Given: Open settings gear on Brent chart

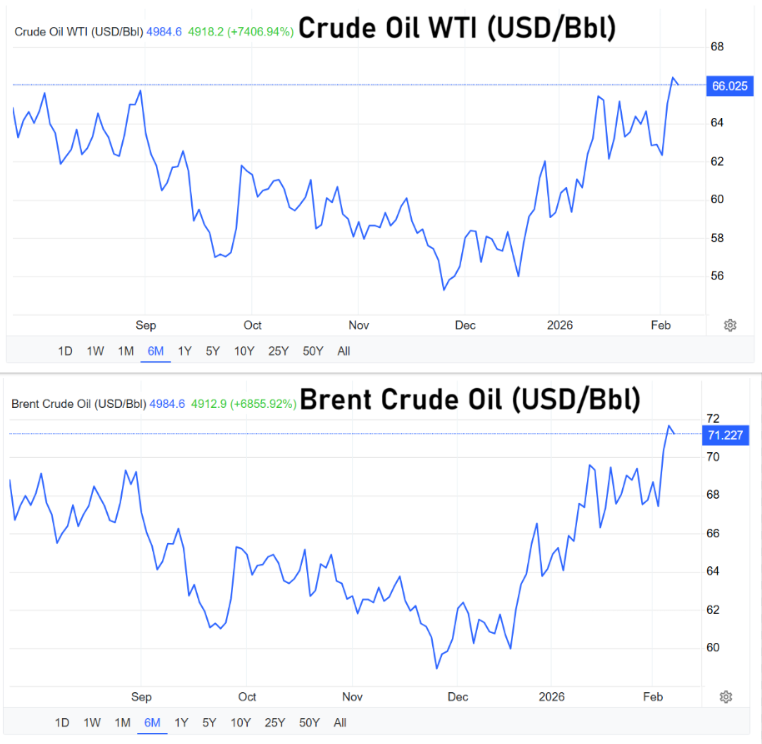Looking at the screenshot, I should click(726, 696).
